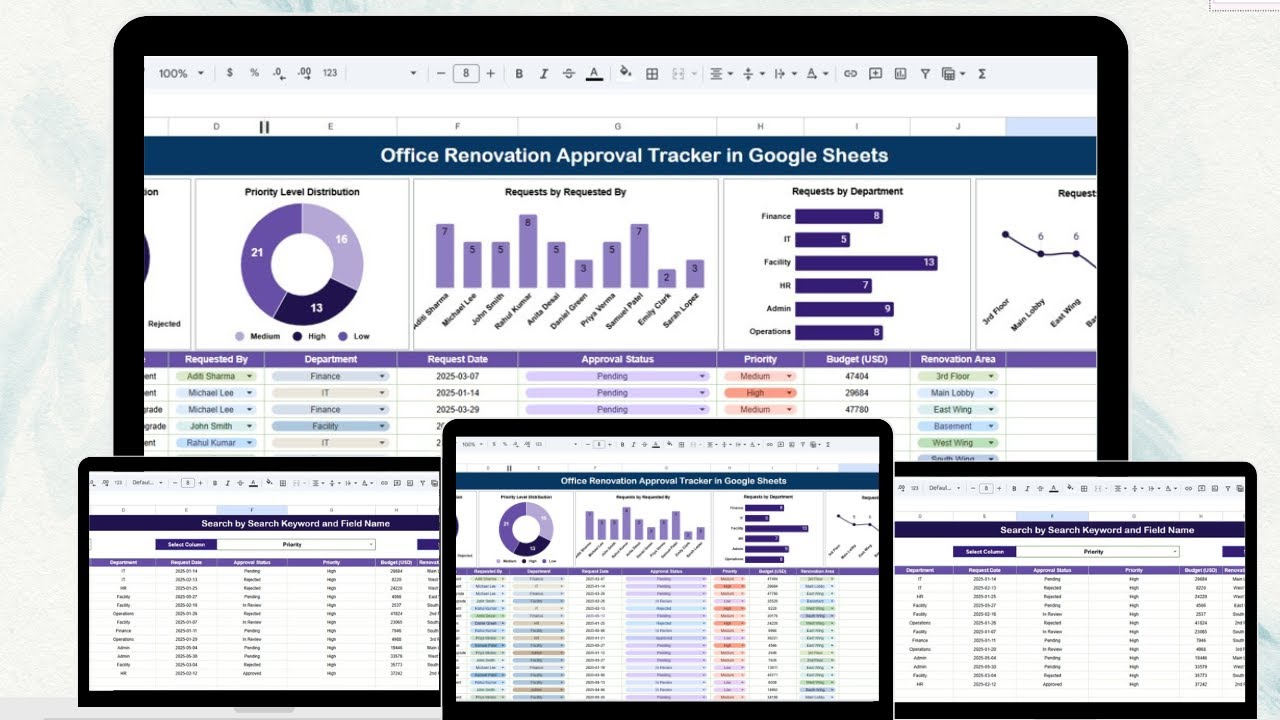The width and height of the screenshot is (1280, 720).
Task: Open Finance department dropdown in Aditi Sharma row
Action: [330, 376]
